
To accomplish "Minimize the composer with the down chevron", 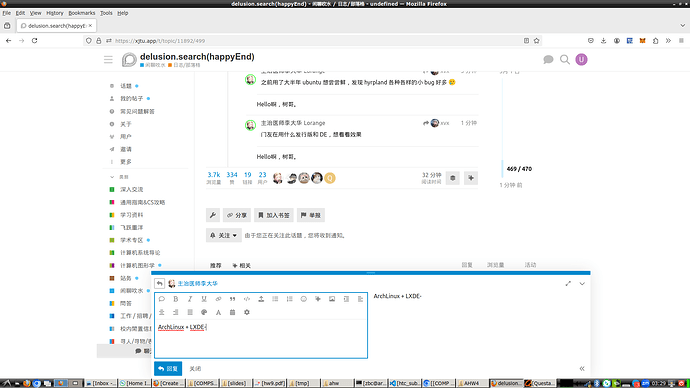I will [x=582, y=284].
